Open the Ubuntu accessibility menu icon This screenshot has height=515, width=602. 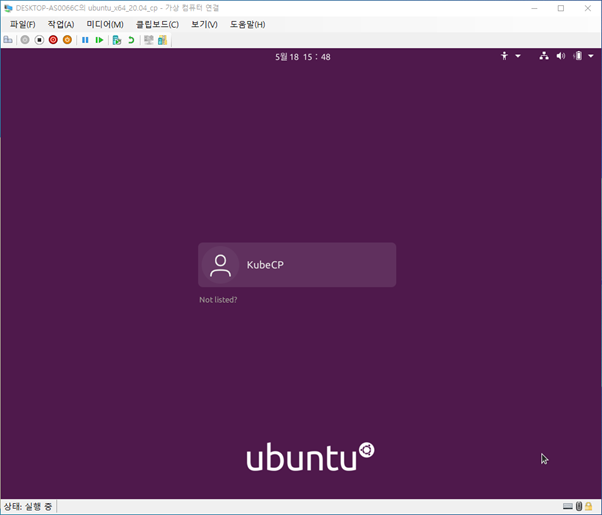click(504, 56)
